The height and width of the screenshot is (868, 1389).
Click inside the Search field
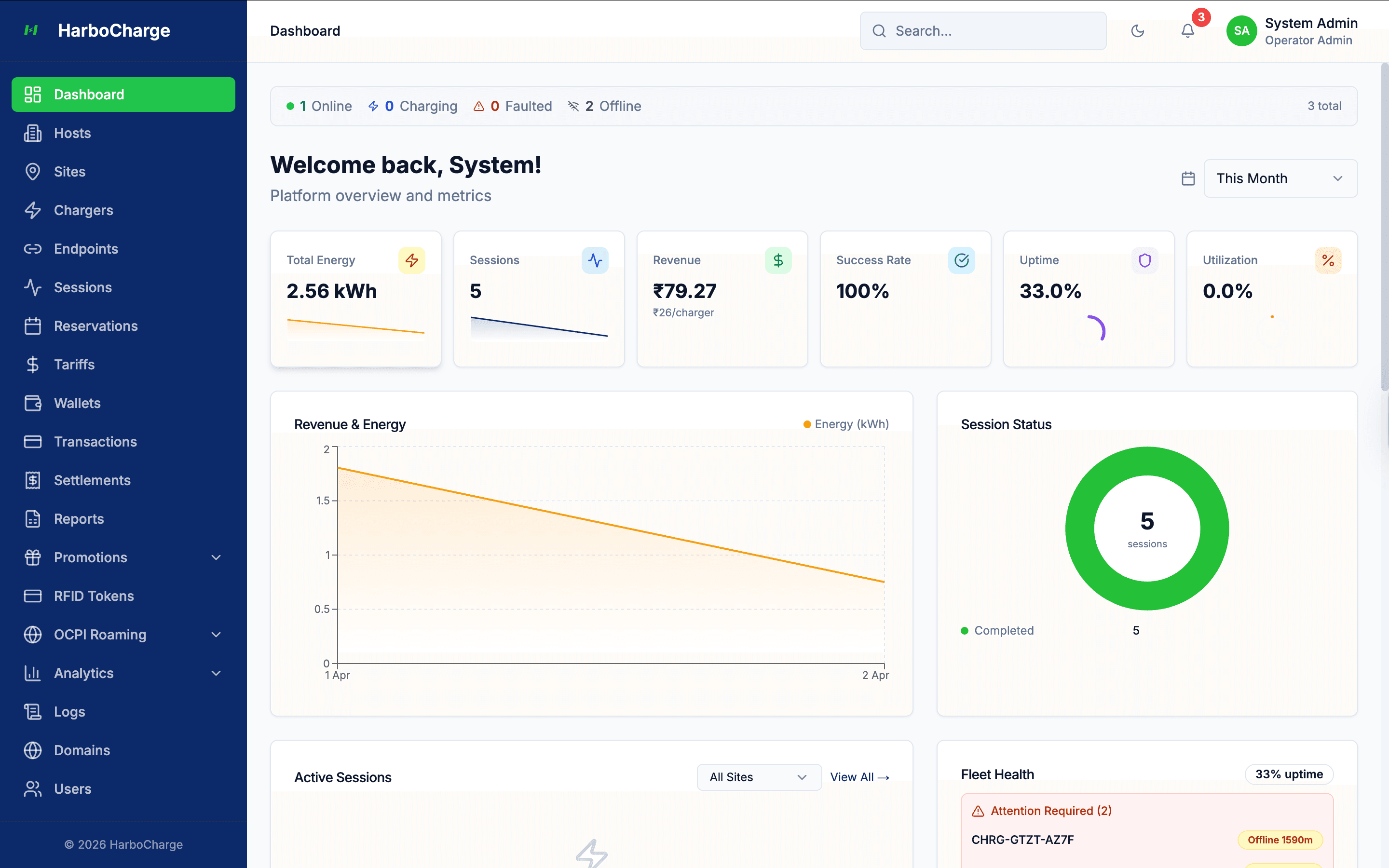pyautogui.click(x=982, y=31)
